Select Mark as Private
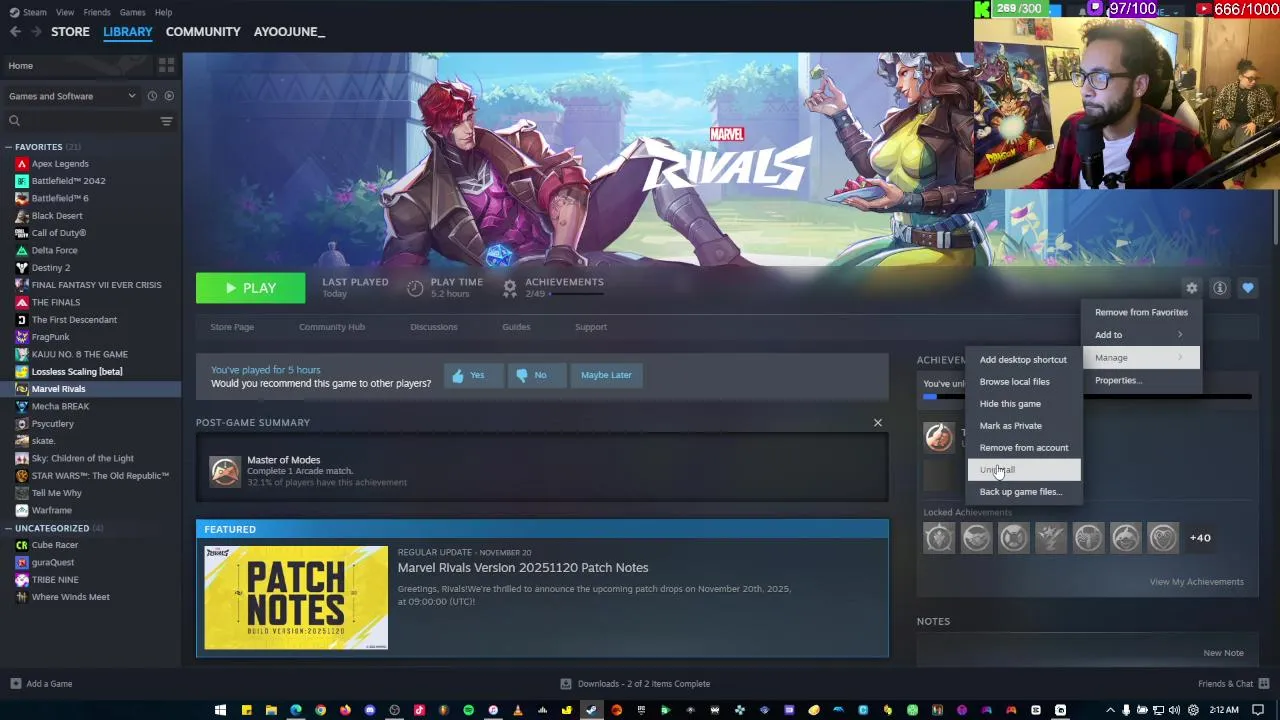Viewport: 1280px width, 720px height. [1023, 426]
